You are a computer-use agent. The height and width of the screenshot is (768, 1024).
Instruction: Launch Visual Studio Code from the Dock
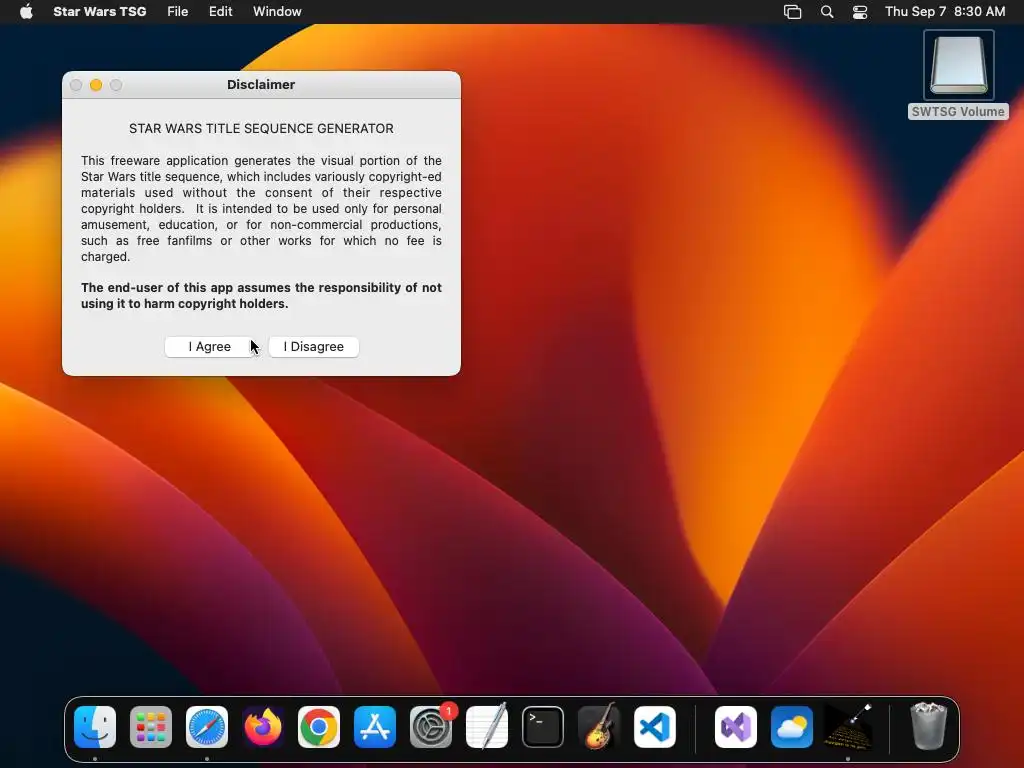[655, 727]
